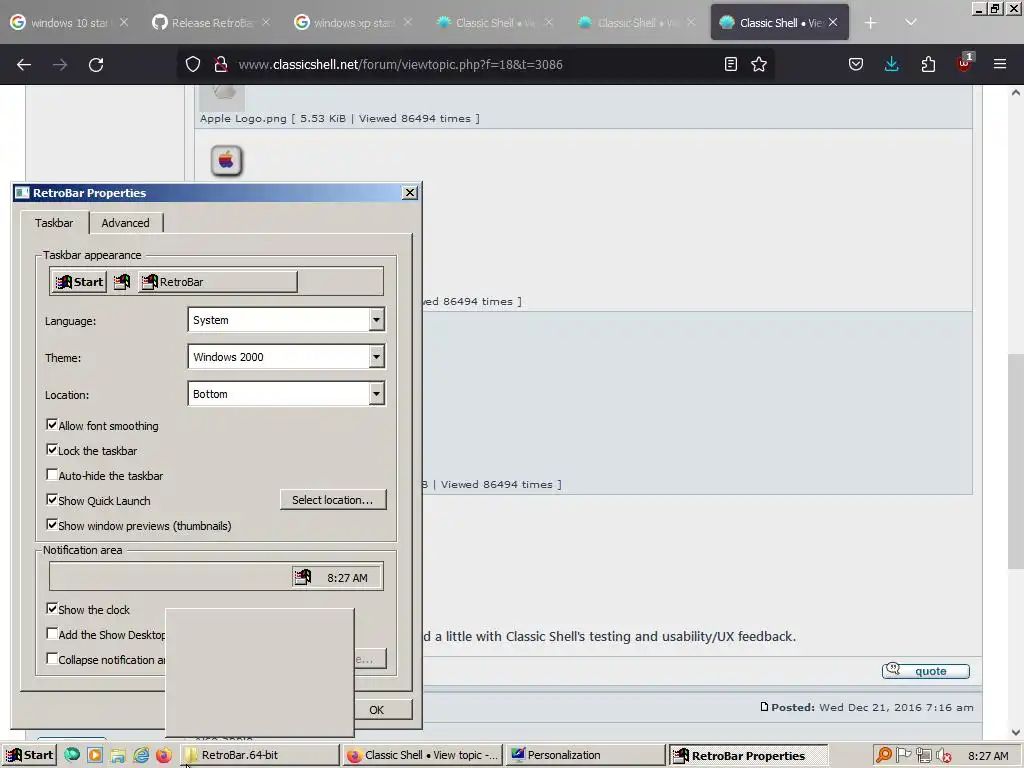Open the Theme dropdown showing Windows 2000
The height and width of the screenshot is (768, 1024).
click(x=287, y=357)
